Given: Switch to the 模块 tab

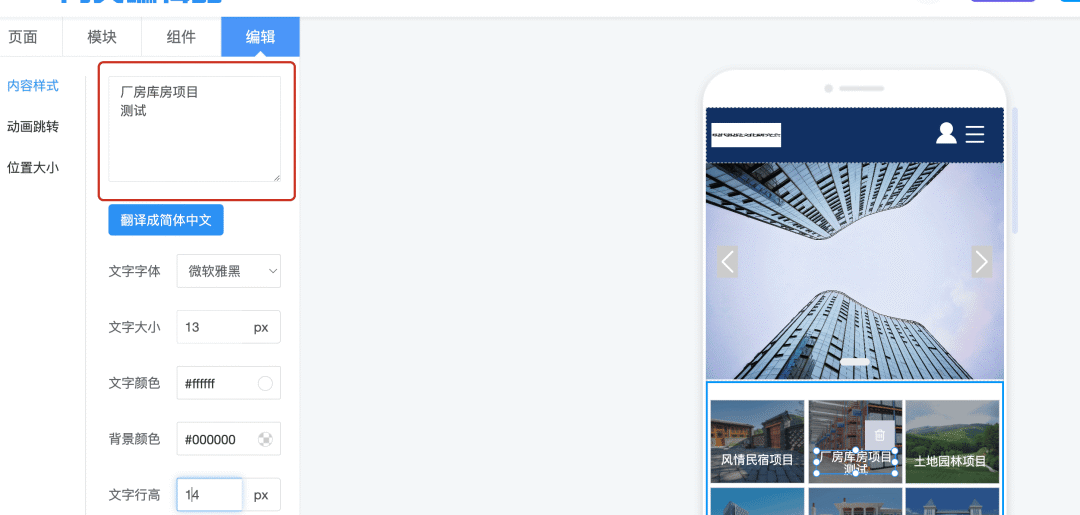Looking at the screenshot, I should [x=102, y=37].
